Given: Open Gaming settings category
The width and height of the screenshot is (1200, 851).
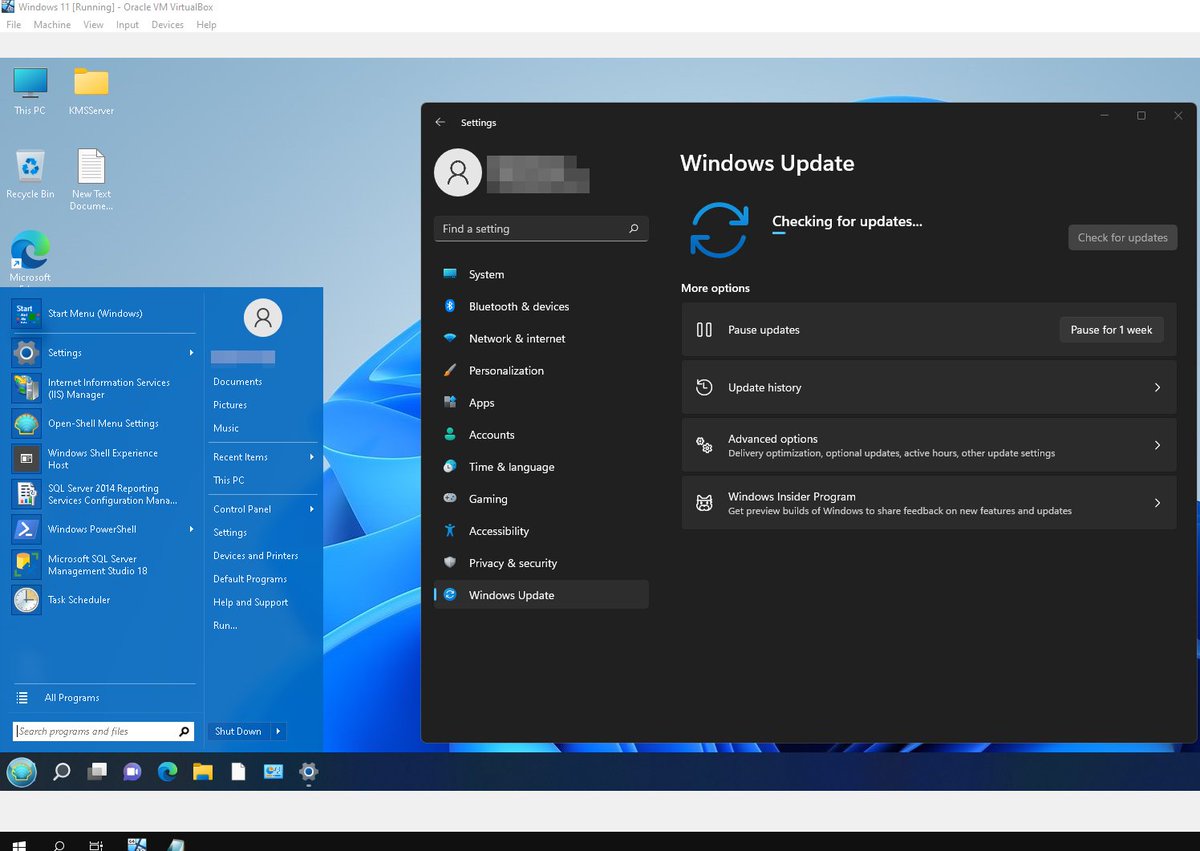Looking at the screenshot, I should click(x=541, y=498).
